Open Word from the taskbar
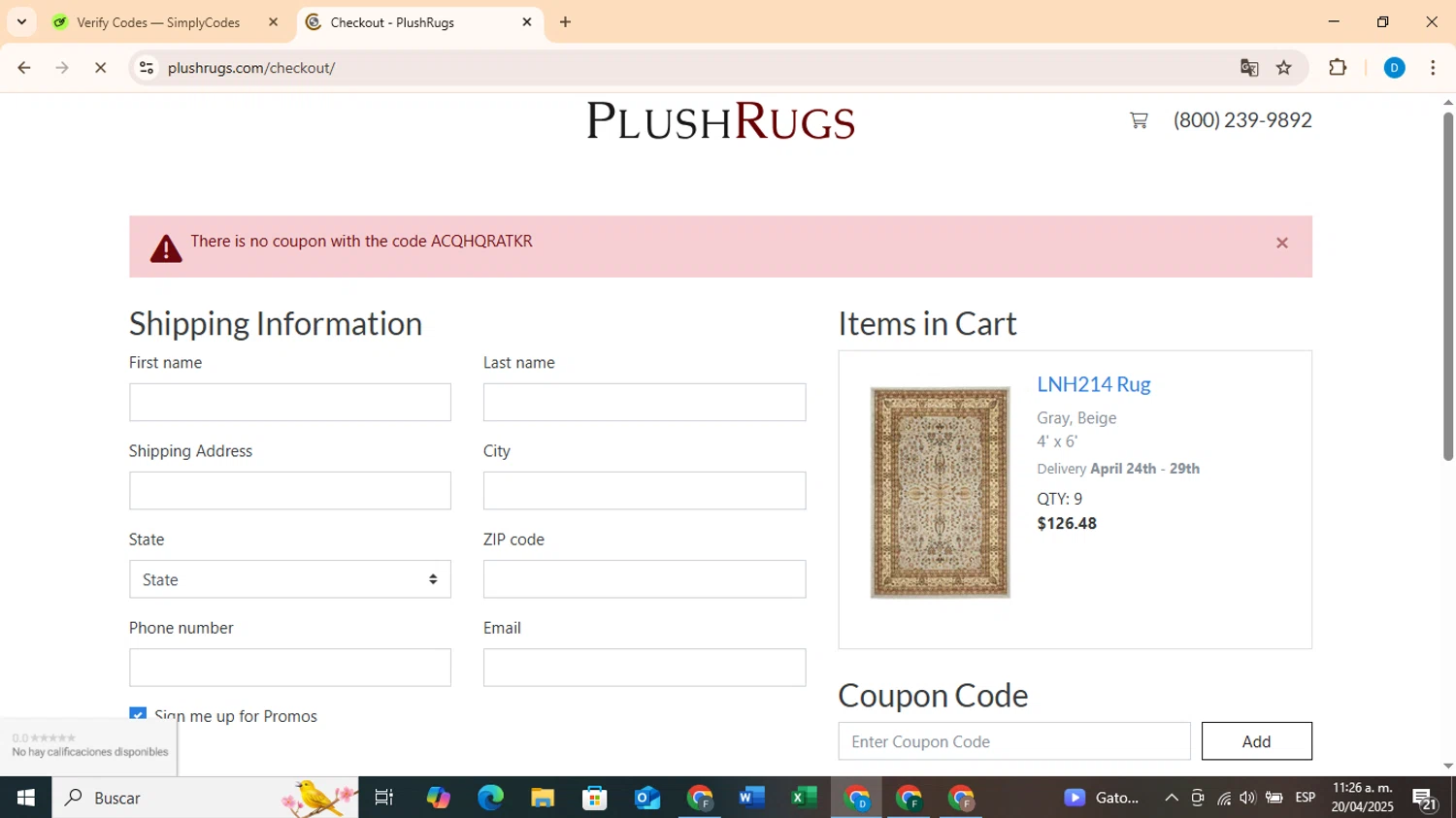 click(x=751, y=798)
